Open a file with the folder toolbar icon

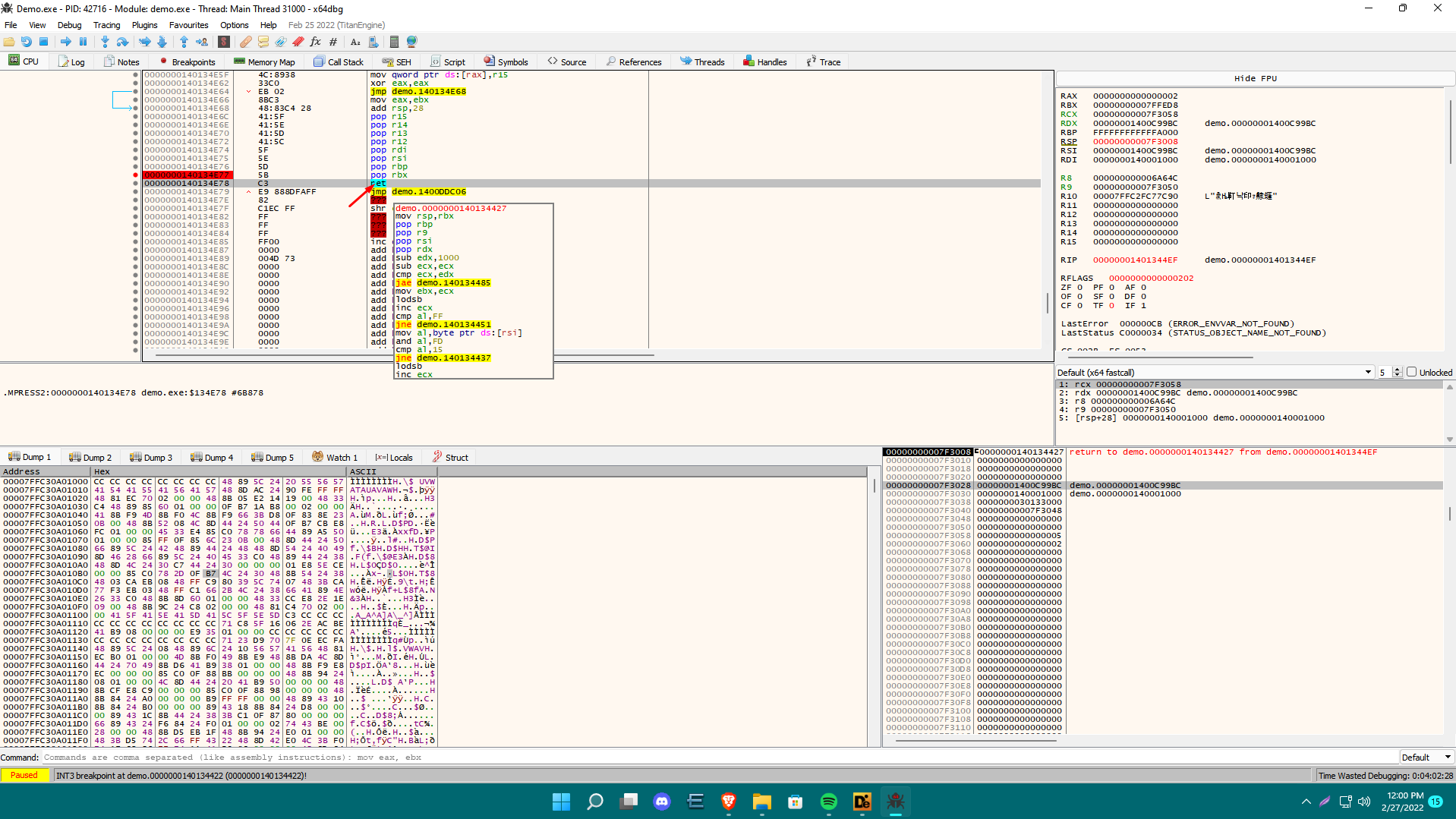pos(9,42)
